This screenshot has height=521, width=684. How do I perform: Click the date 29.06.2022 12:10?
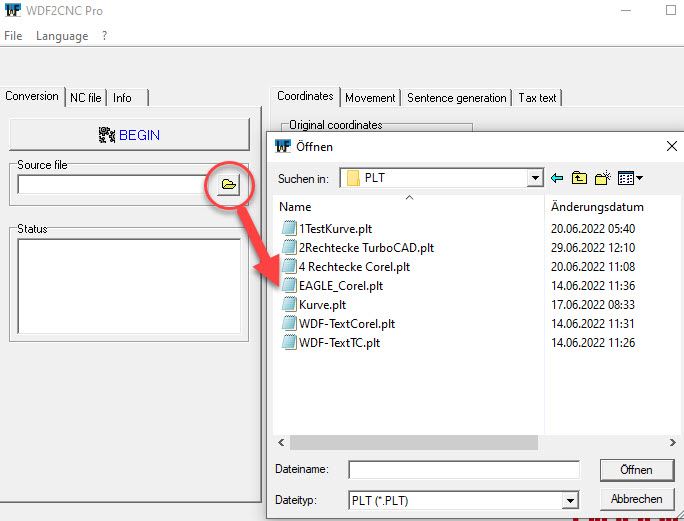coord(593,248)
